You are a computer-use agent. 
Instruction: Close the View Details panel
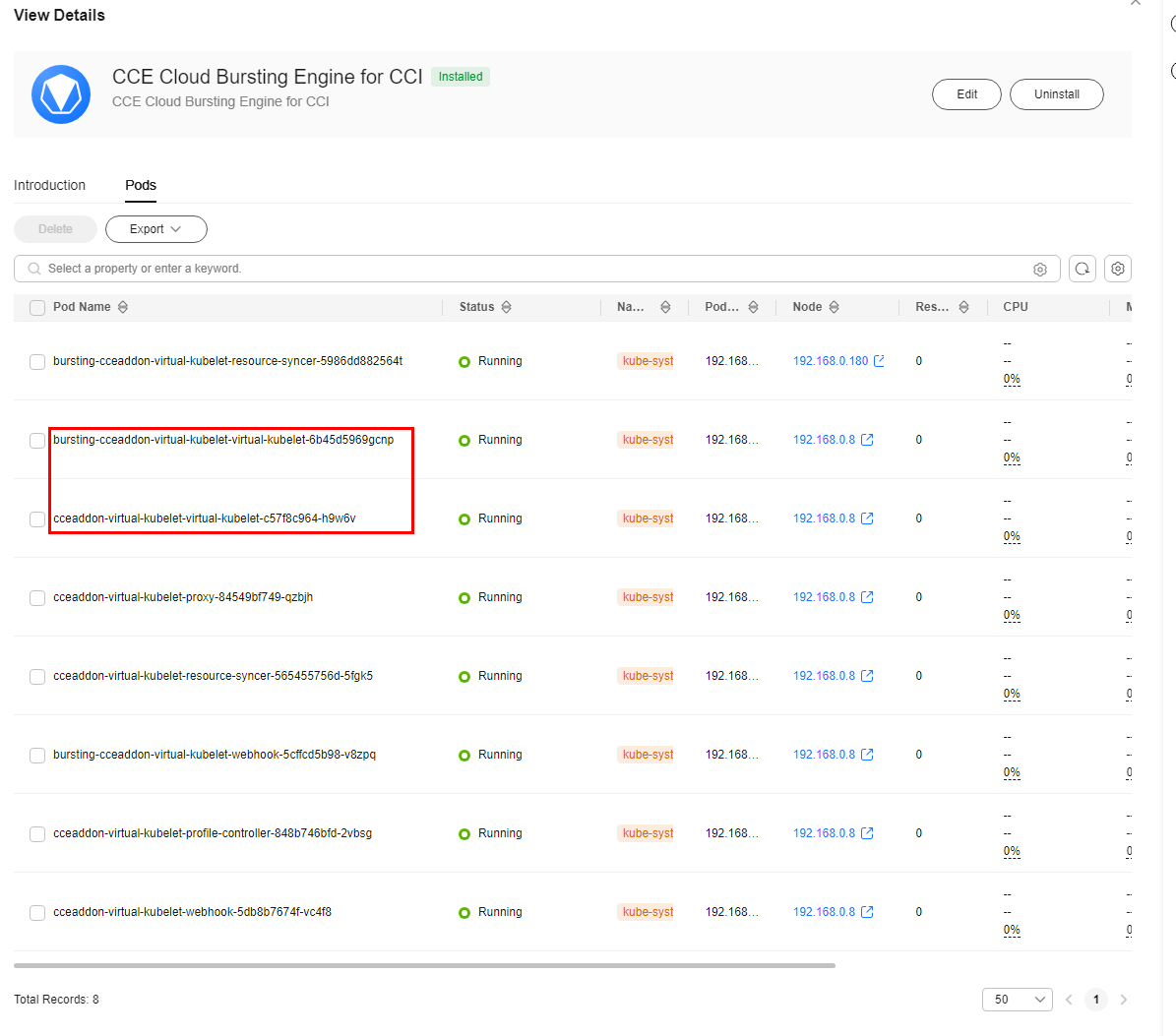pyautogui.click(x=1136, y=3)
